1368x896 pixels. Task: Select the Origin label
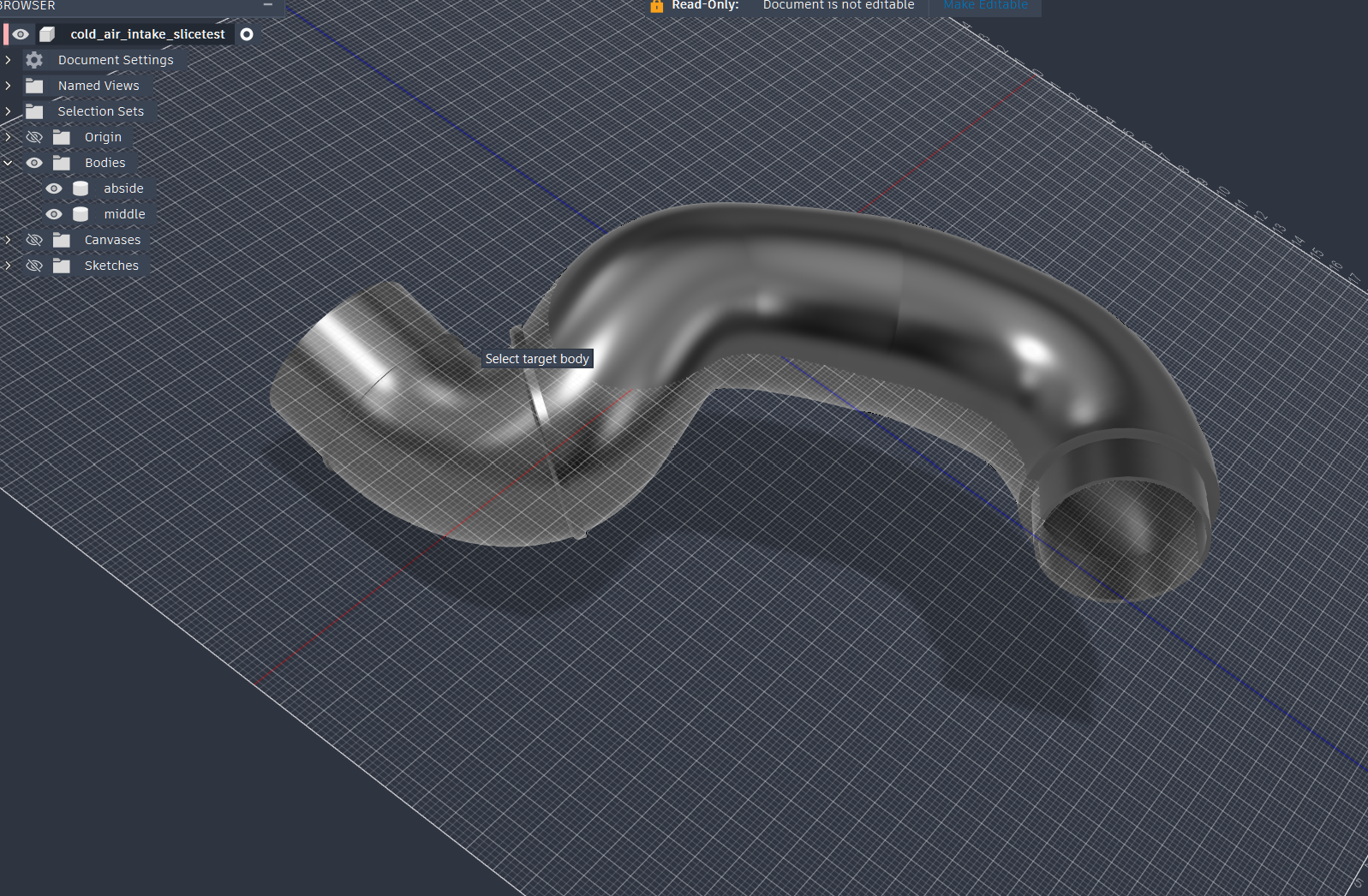coord(103,137)
